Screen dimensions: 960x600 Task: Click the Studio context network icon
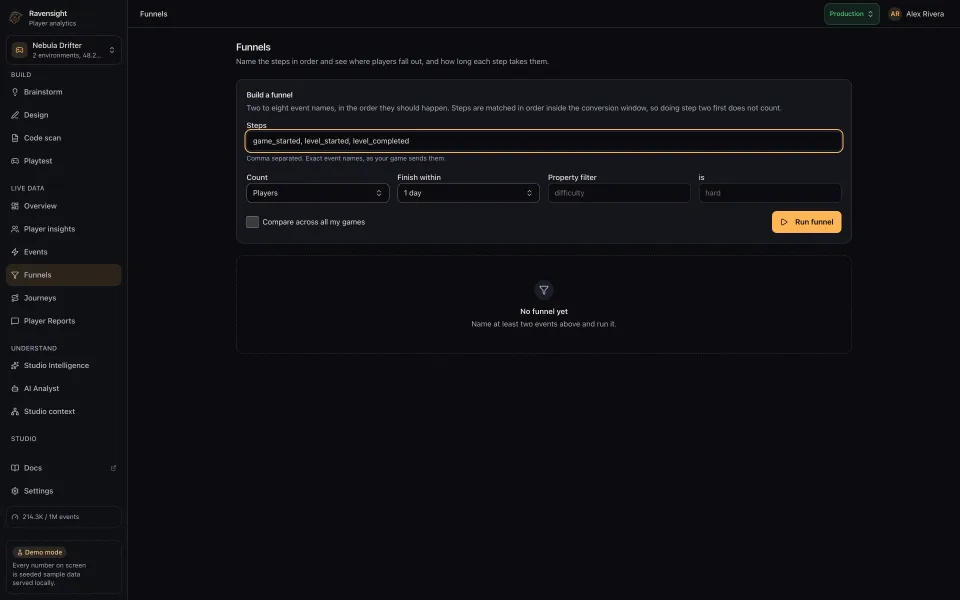click(x=15, y=411)
